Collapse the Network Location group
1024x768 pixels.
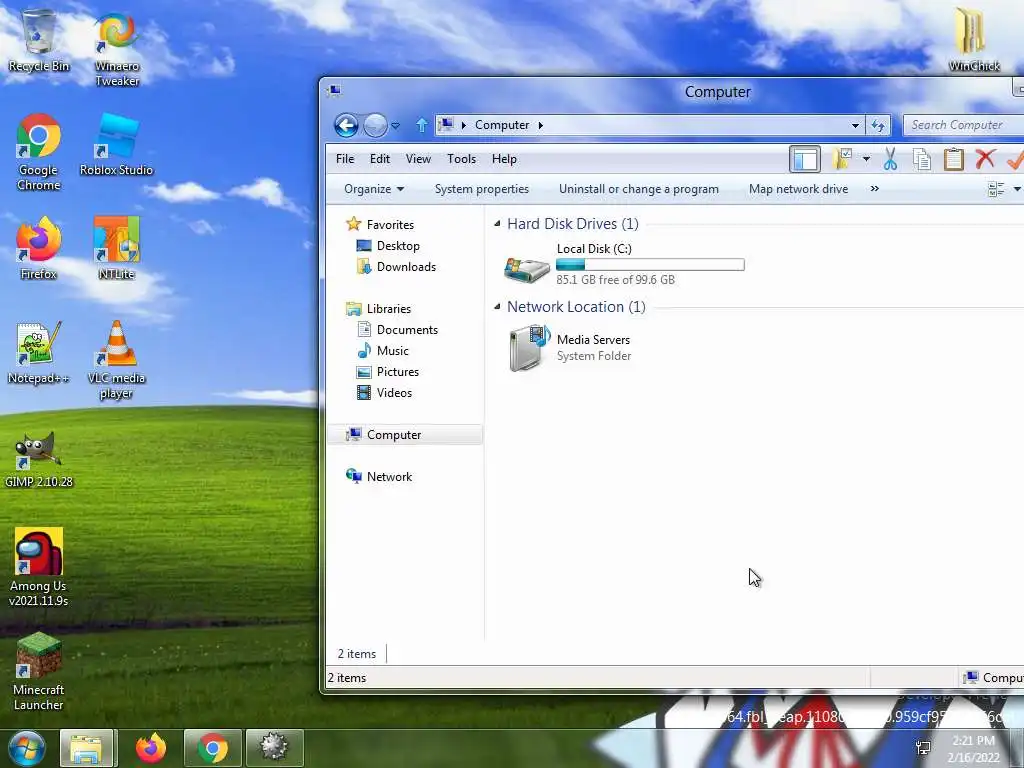497,306
